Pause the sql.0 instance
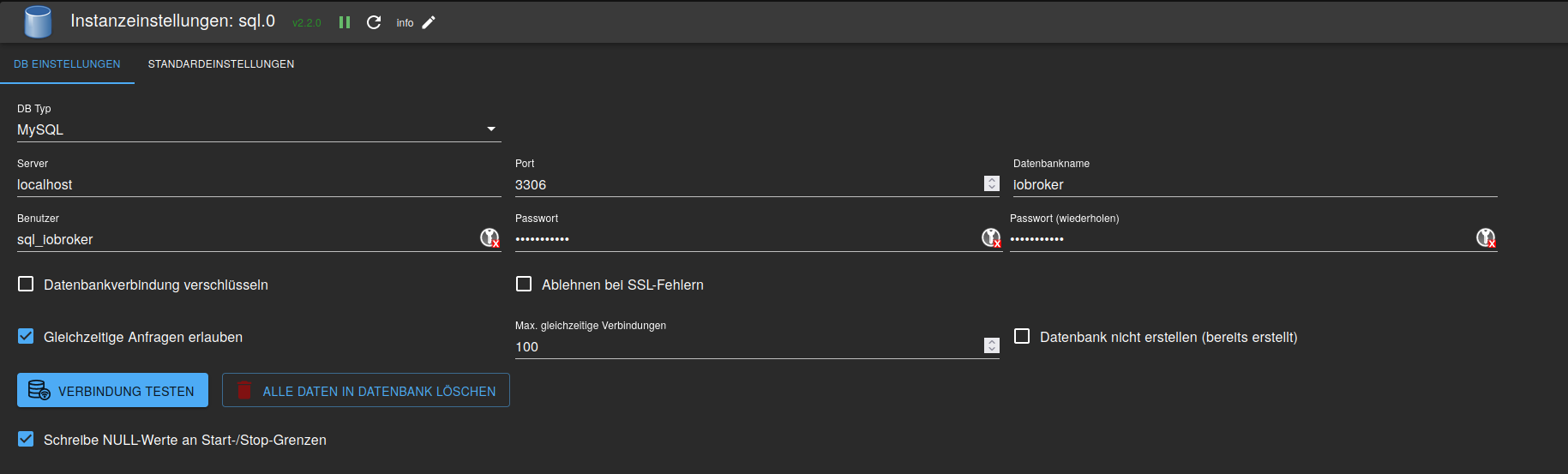The height and width of the screenshot is (474, 1568). tap(345, 22)
